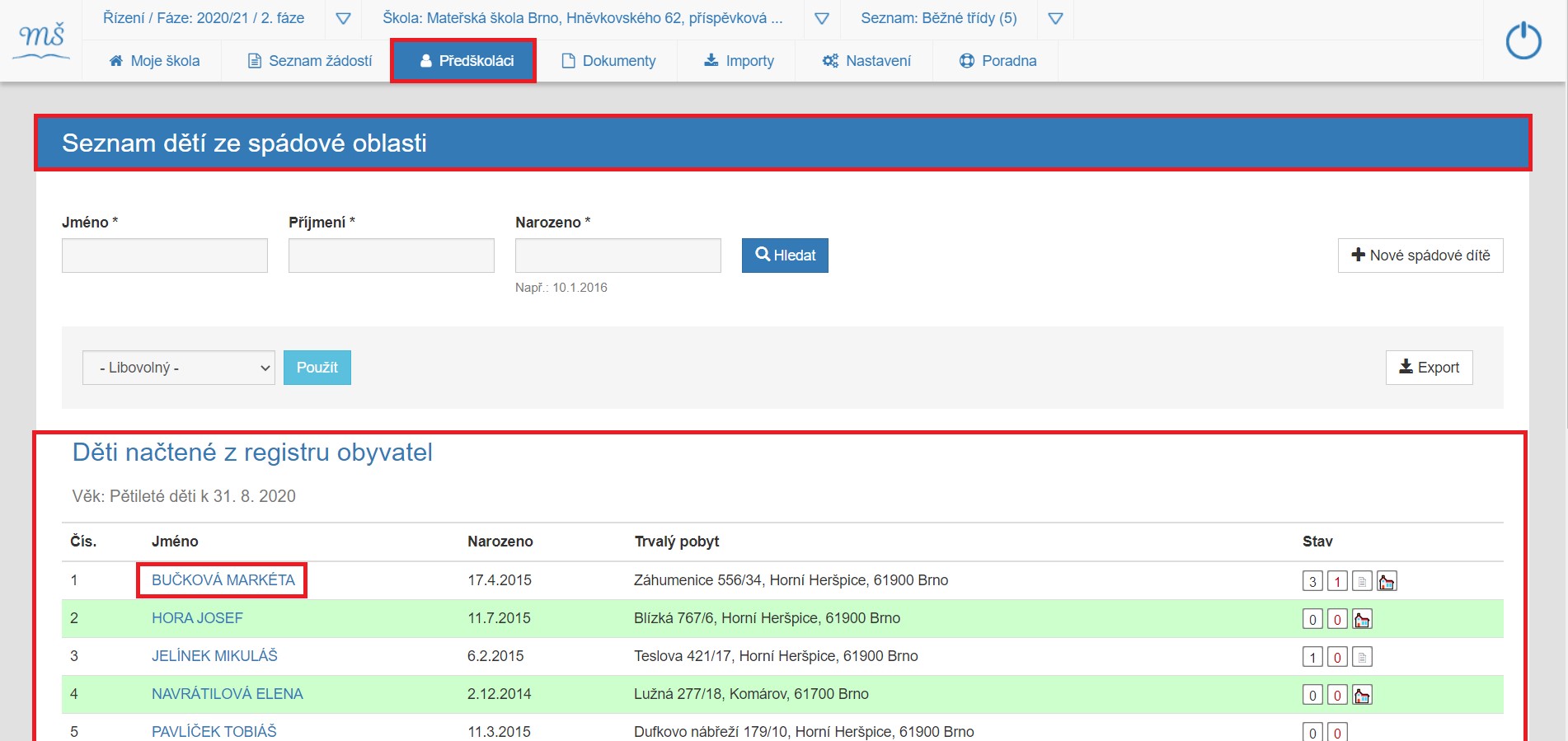Click birth date 17.4.2015 cell

(x=500, y=580)
